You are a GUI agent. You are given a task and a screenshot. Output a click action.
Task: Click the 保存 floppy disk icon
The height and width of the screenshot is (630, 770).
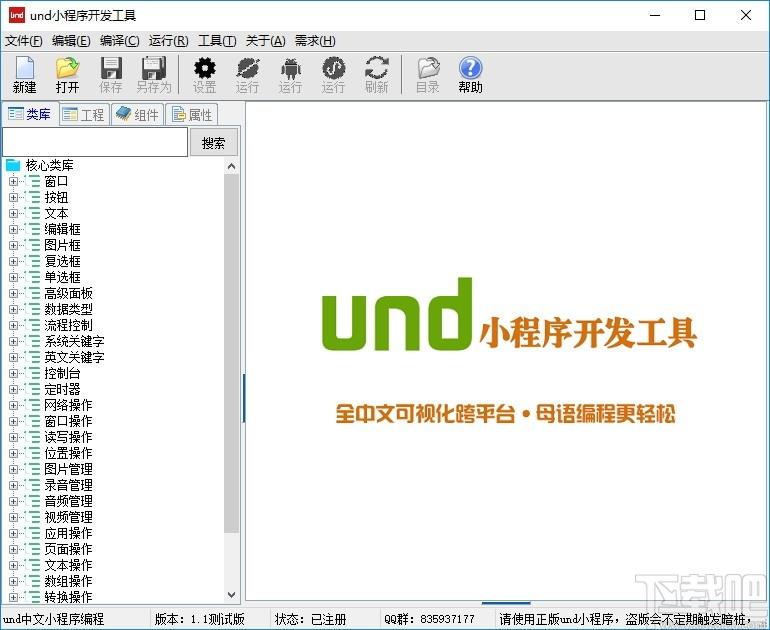111,68
